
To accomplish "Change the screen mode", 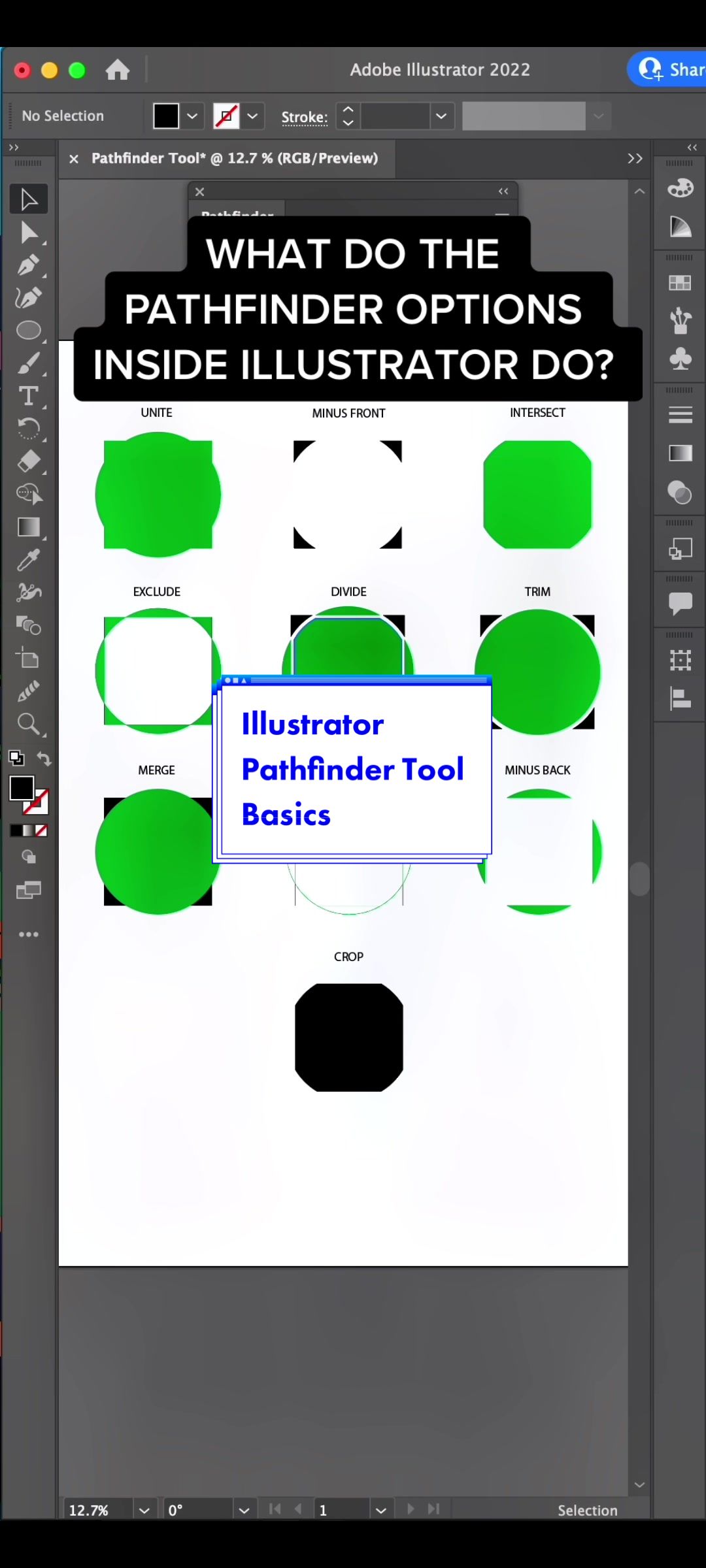I will click(29, 890).
